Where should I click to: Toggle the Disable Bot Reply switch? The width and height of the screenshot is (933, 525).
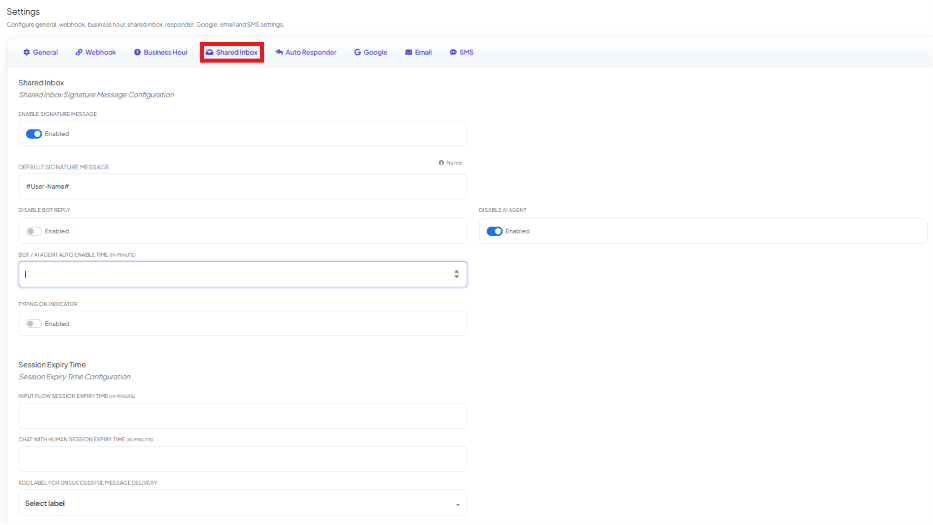coord(34,231)
